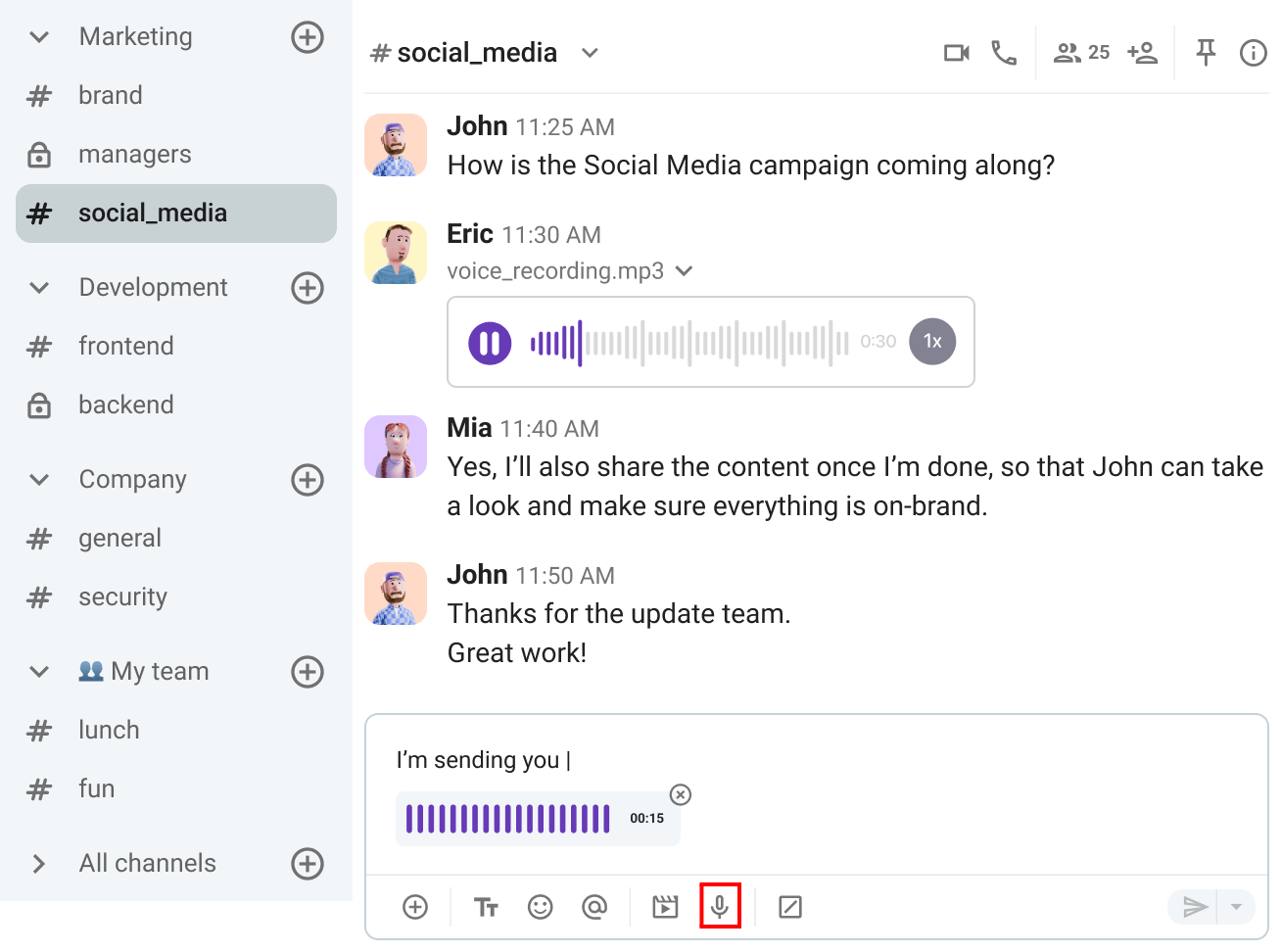Open text formatting options
This screenshot has height=952, width=1281.
click(486, 907)
